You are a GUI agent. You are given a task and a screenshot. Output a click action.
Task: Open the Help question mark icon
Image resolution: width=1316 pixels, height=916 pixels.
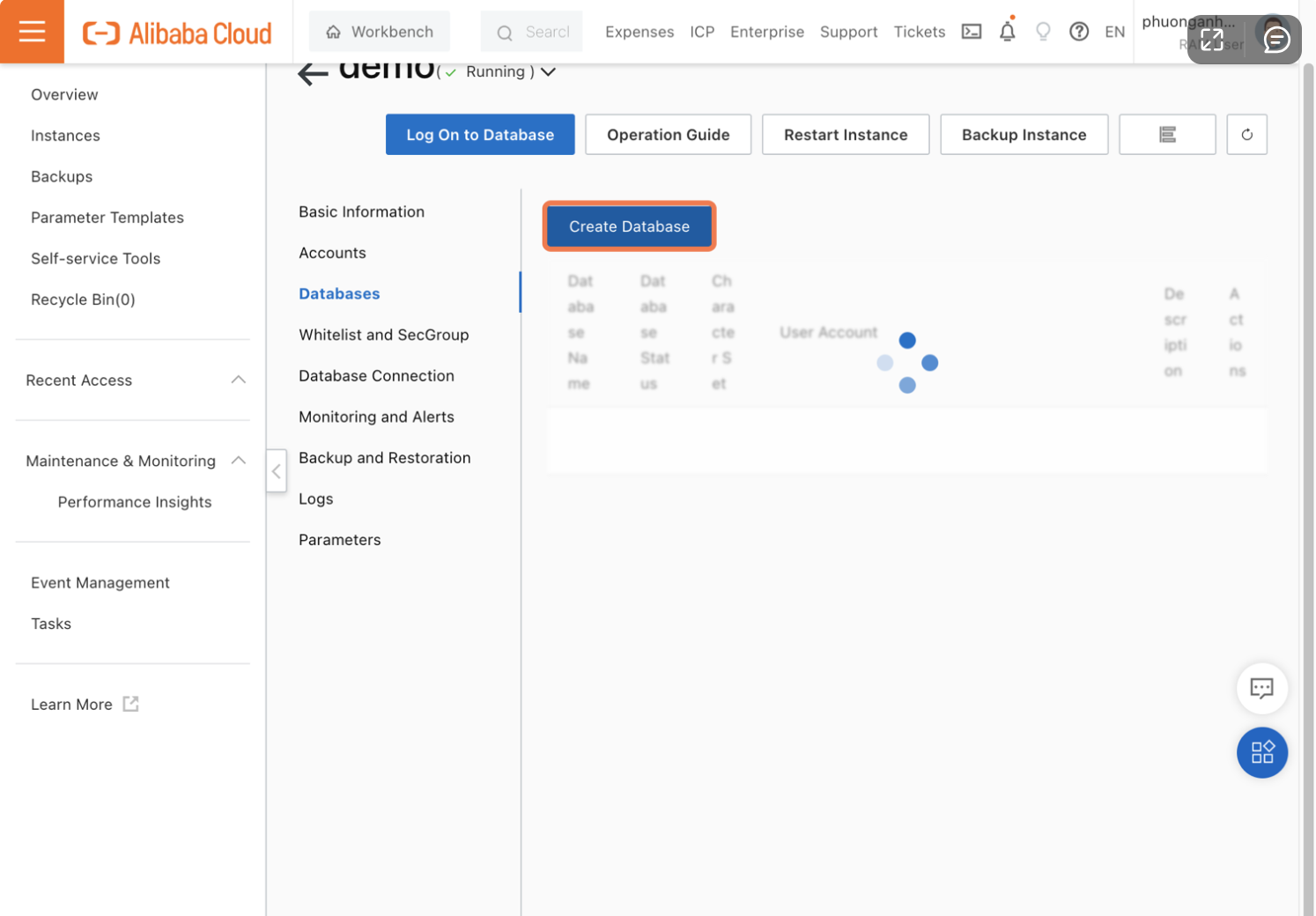[1079, 31]
